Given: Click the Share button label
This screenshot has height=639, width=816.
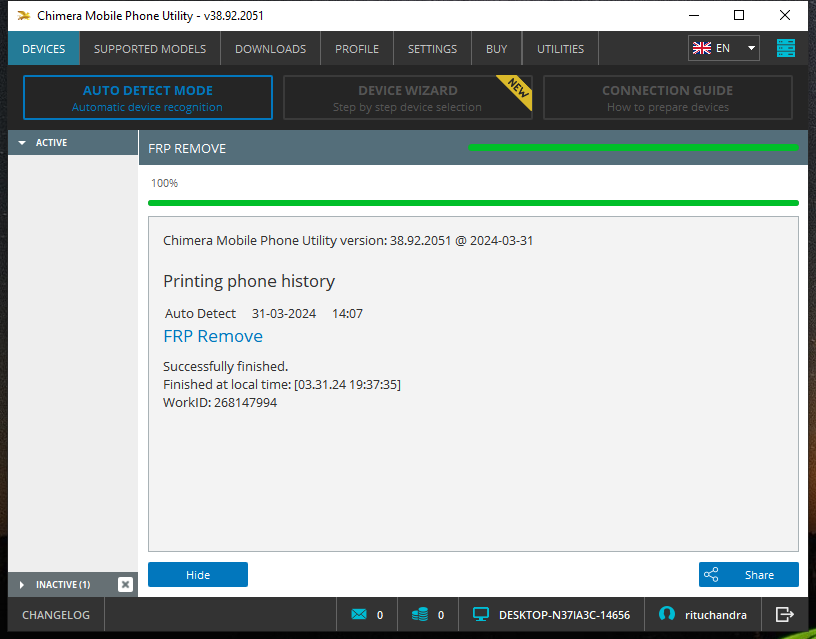Looking at the screenshot, I should coord(759,575).
